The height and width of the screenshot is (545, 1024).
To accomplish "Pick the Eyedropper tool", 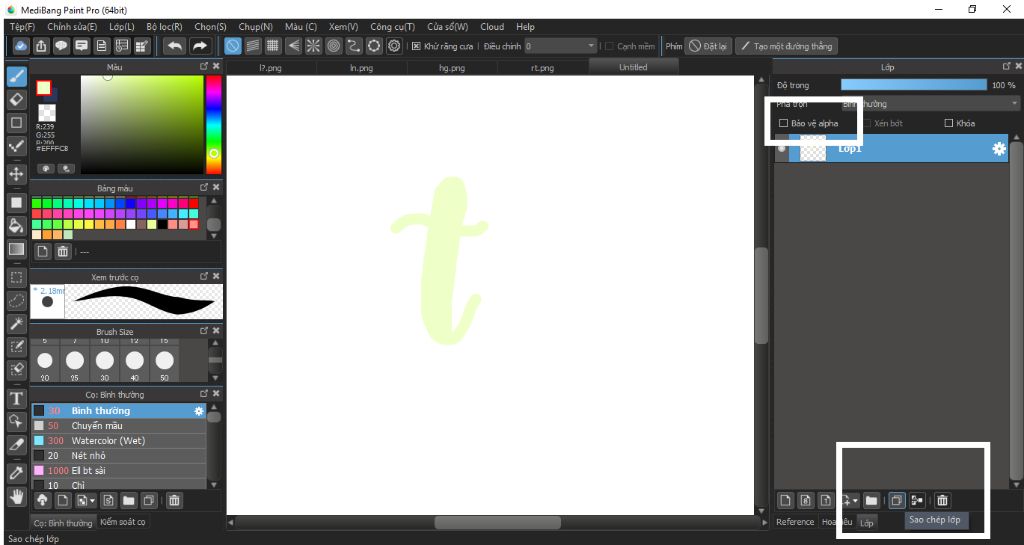I will pos(16,473).
